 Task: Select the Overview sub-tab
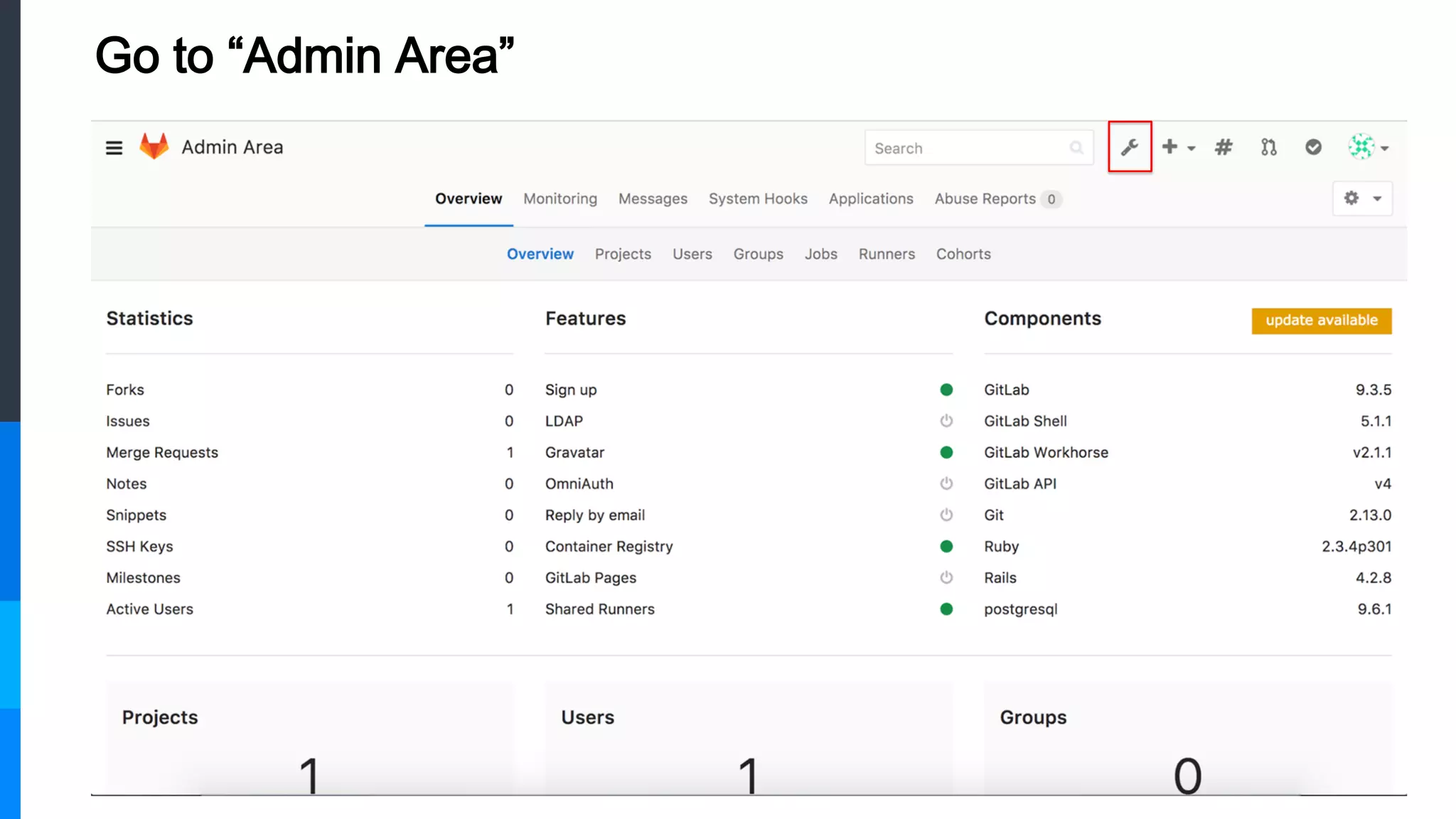pyautogui.click(x=540, y=254)
